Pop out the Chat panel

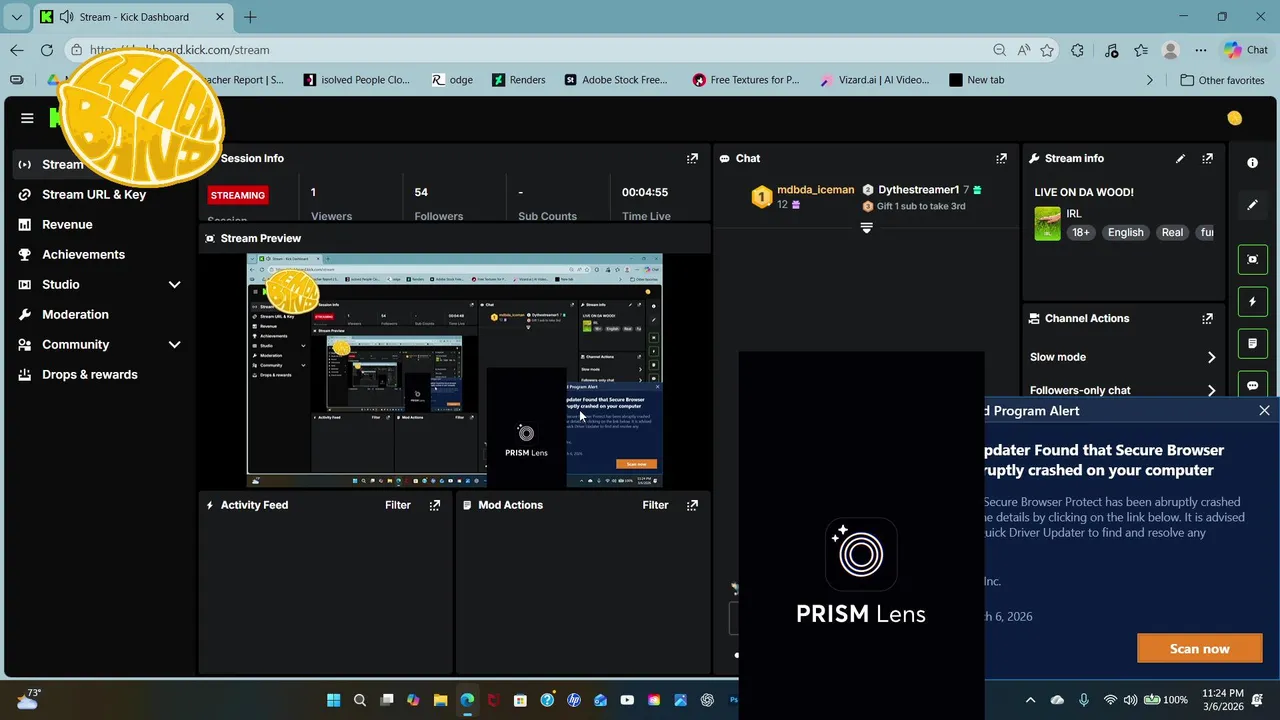point(1001,158)
